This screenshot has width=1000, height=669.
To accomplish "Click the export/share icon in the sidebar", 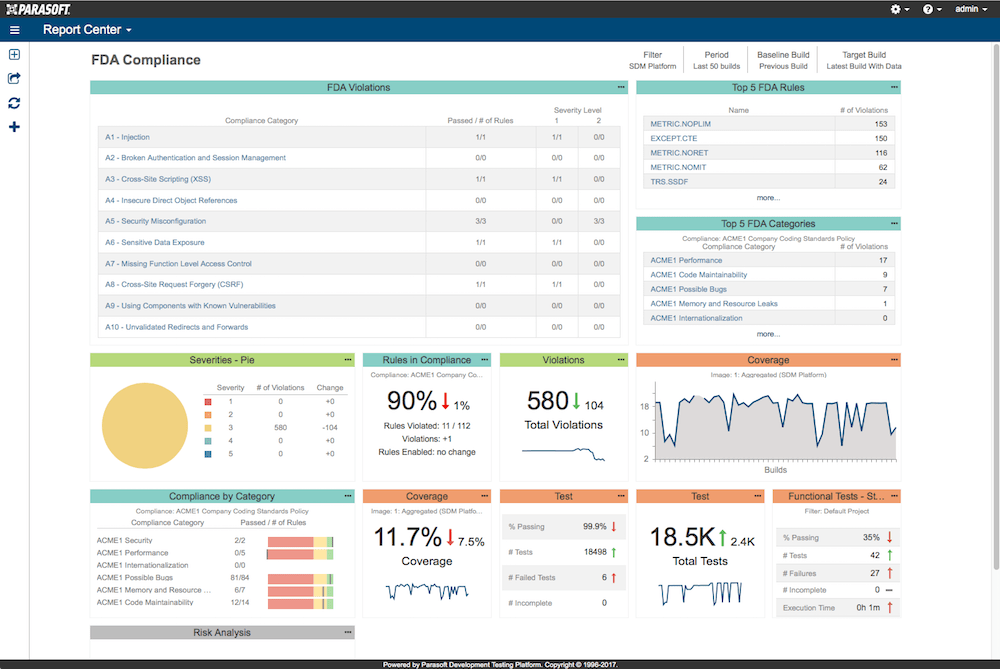I will coord(13,78).
